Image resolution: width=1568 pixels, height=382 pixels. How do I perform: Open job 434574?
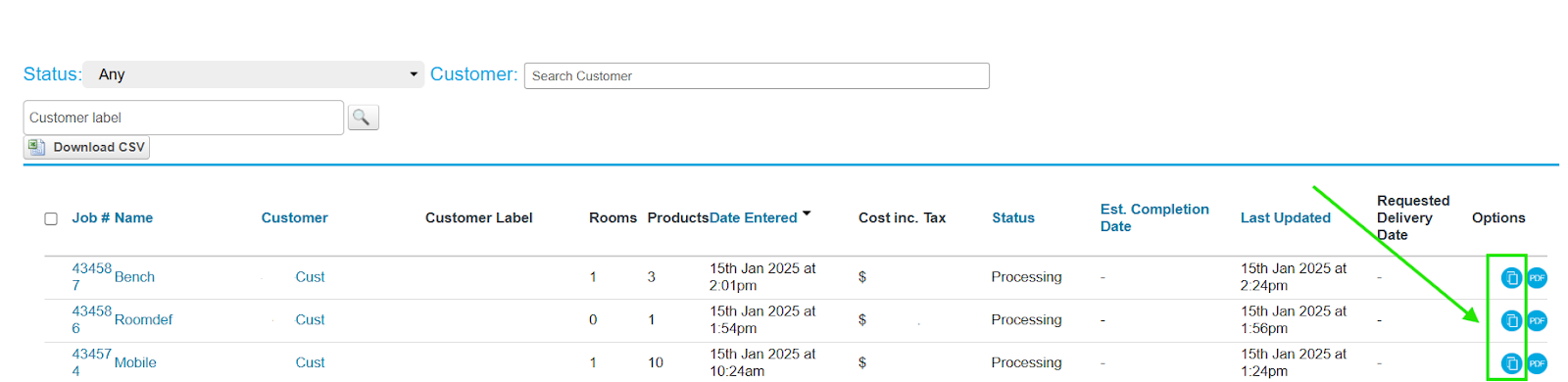click(91, 362)
